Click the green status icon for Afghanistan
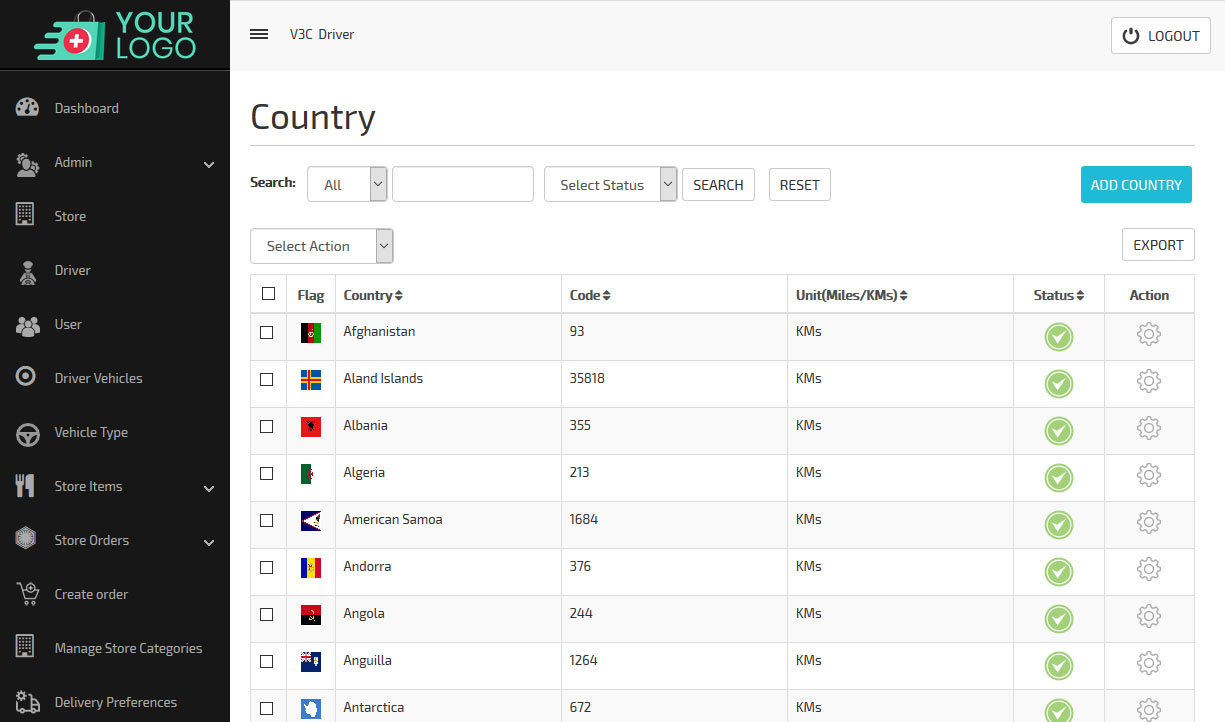Viewport: 1225px width, 722px height. coord(1059,337)
